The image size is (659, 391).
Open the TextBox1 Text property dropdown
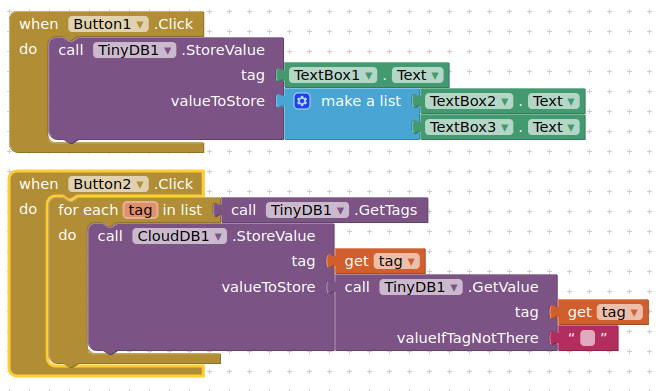418,75
